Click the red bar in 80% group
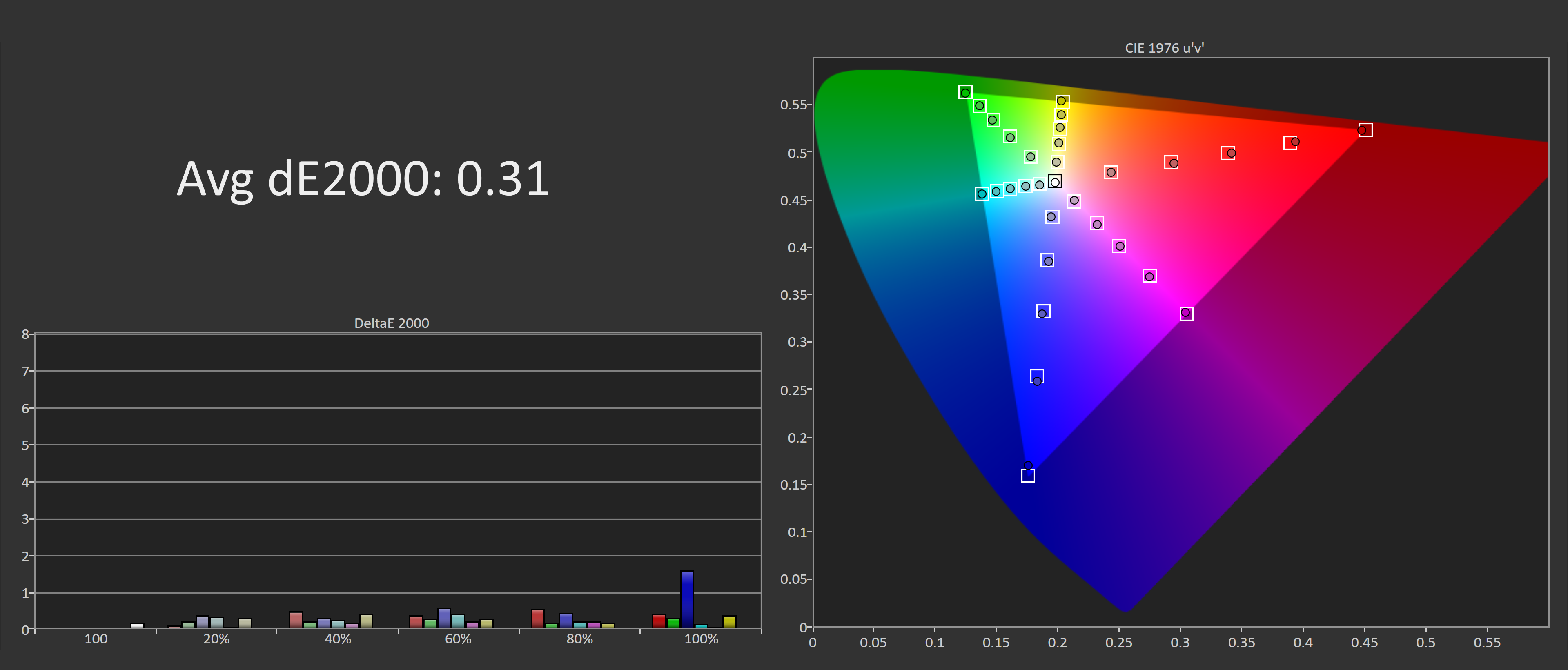 [537, 618]
